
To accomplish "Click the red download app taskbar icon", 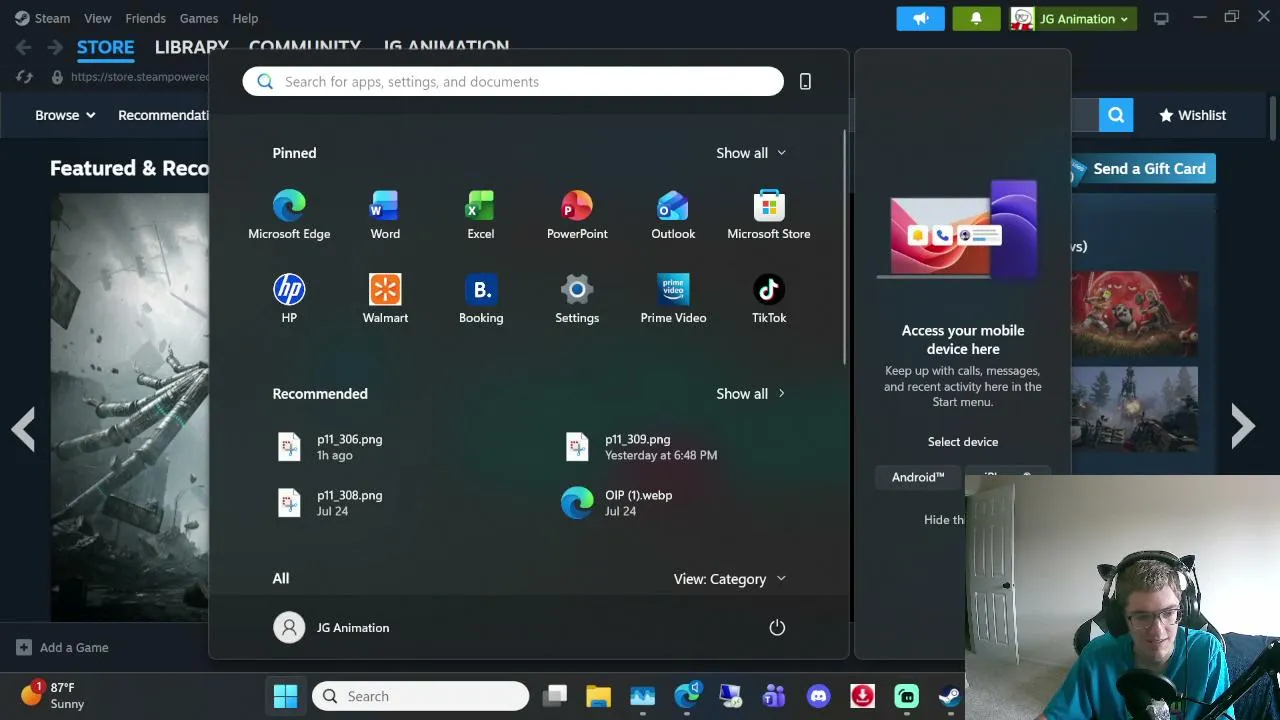I will tap(862, 696).
